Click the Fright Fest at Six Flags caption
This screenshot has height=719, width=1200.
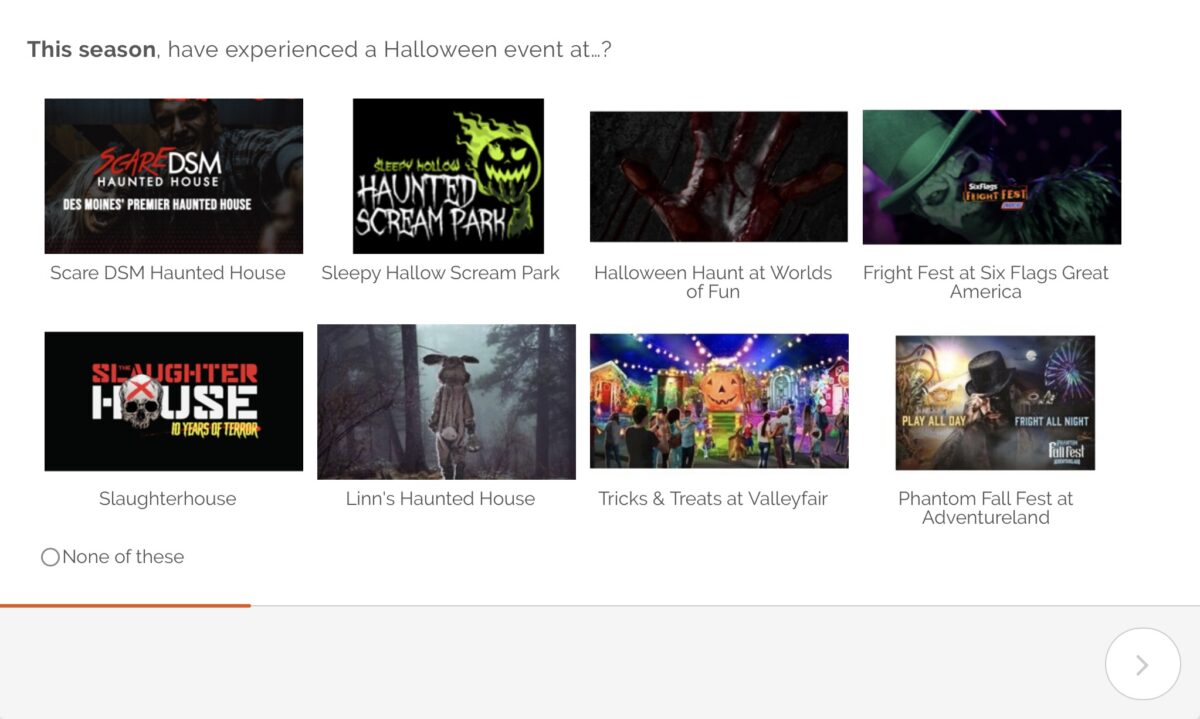[986, 282]
